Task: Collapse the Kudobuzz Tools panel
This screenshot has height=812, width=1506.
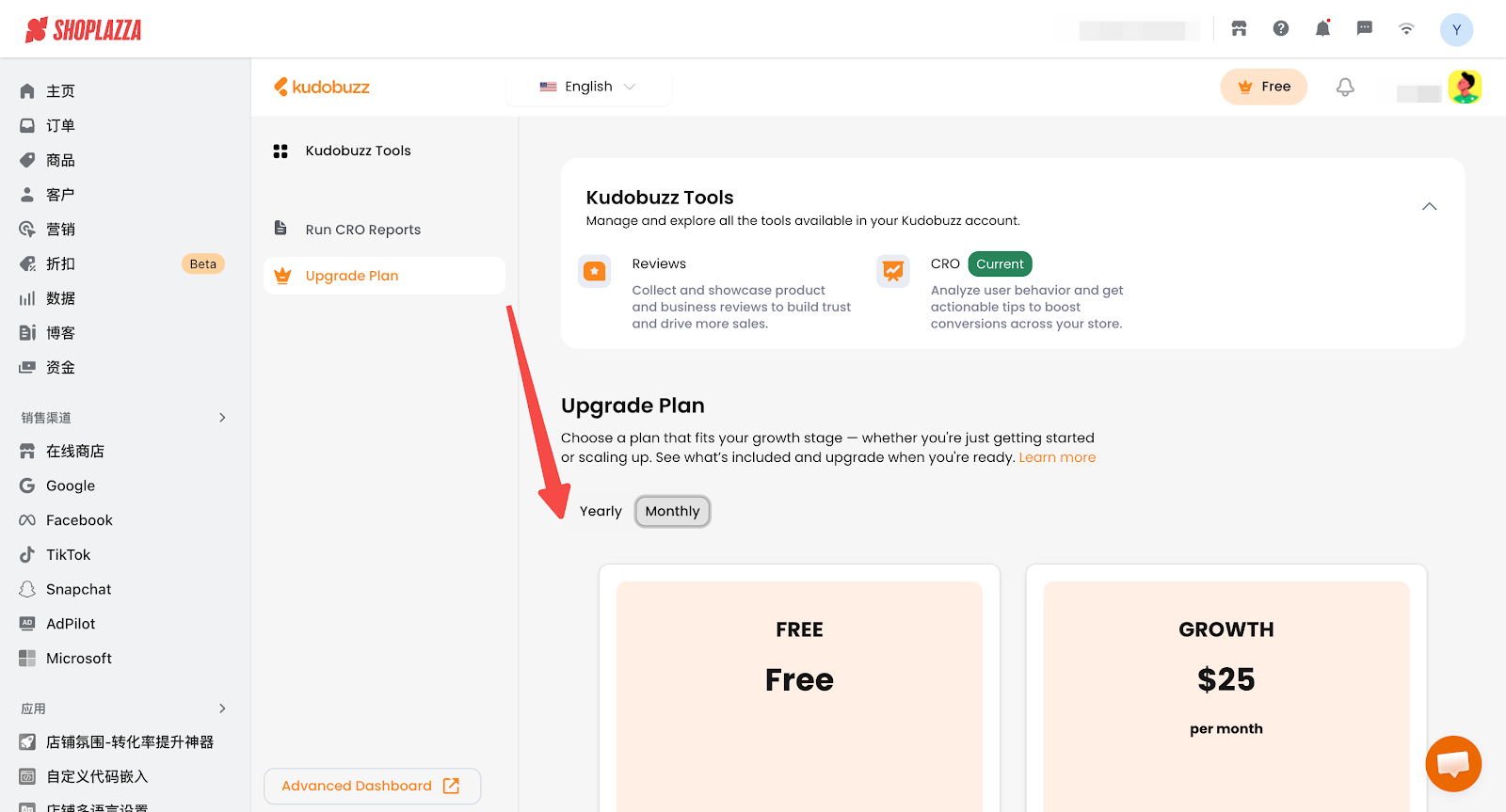Action: click(x=1429, y=206)
